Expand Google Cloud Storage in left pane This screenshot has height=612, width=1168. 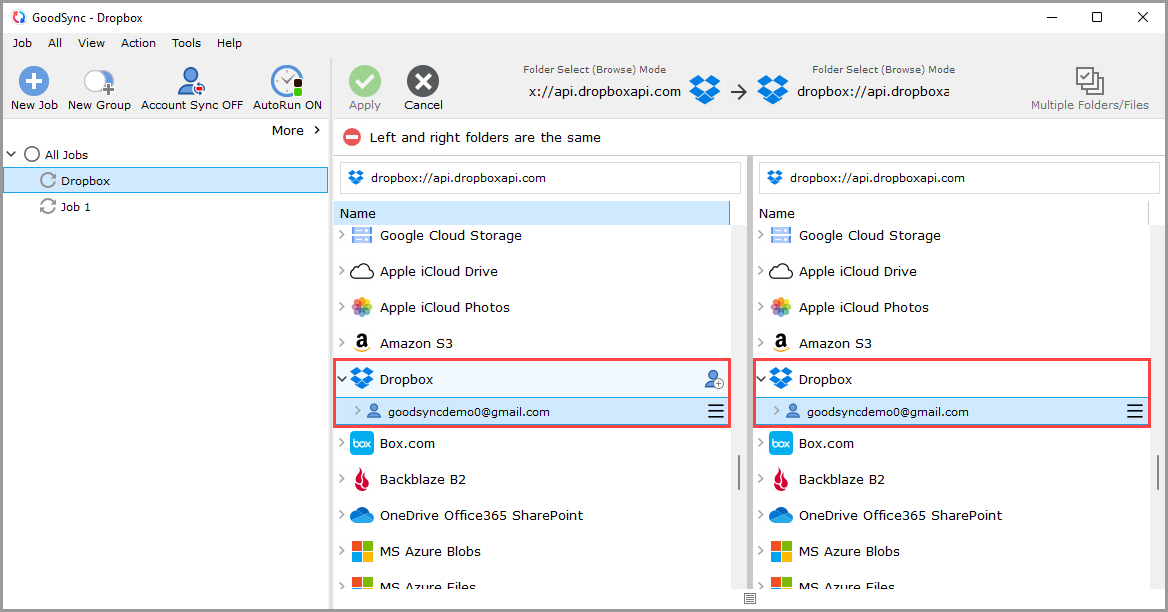(x=342, y=235)
